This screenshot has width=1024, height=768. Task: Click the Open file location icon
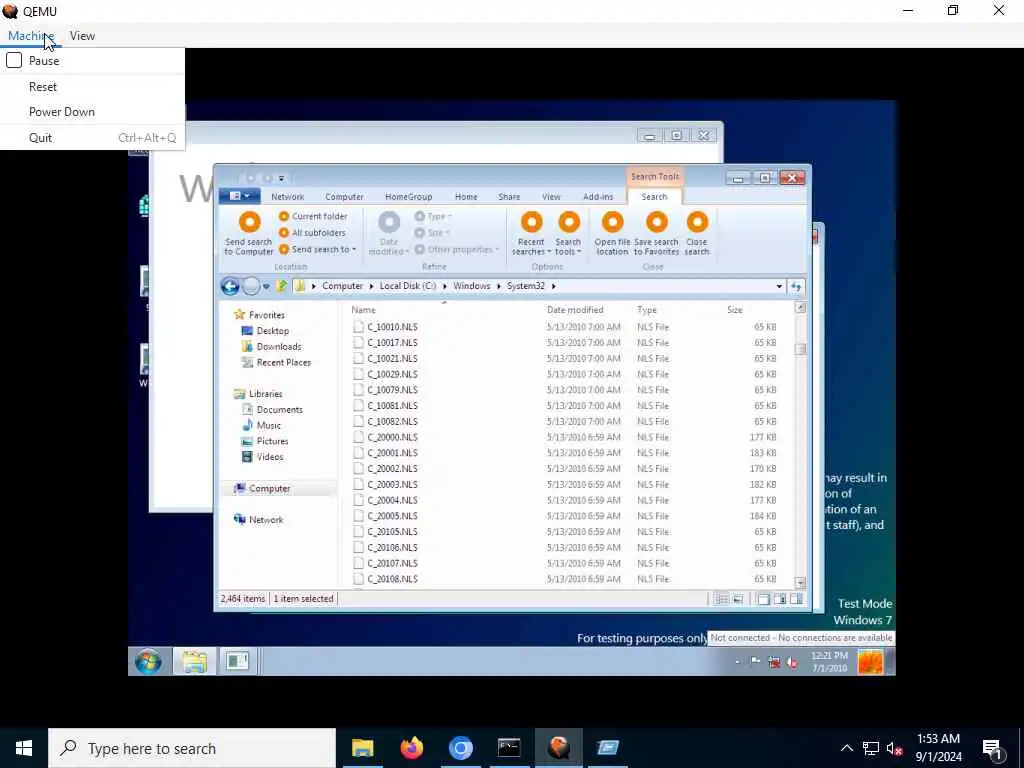click(613, 222)
